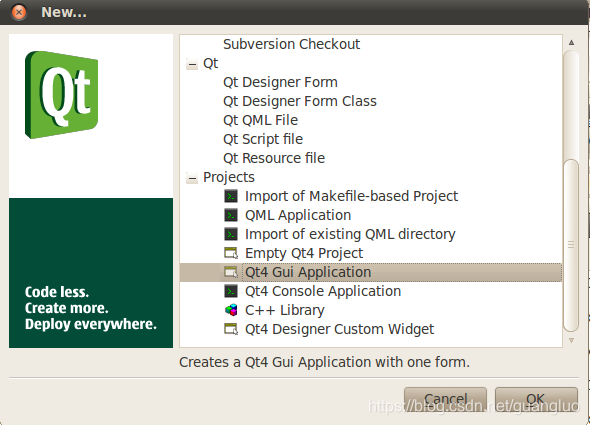Select Qt Designer Form template
The image size is (590, 425).
(280, 82)
